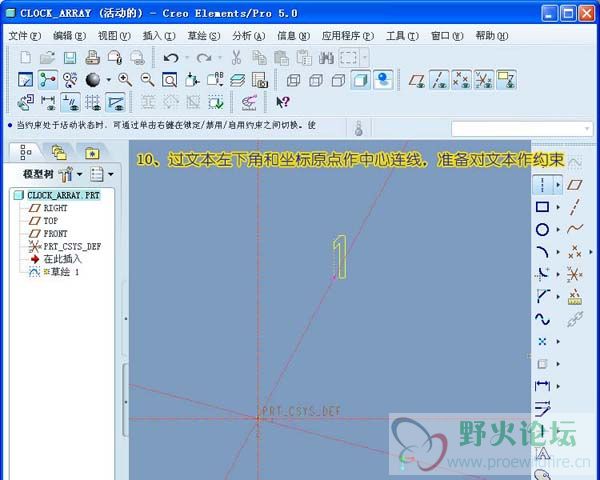Select the rectangle sketch tool
Viewport: 600px width, 480px height.
pos(542,207)
